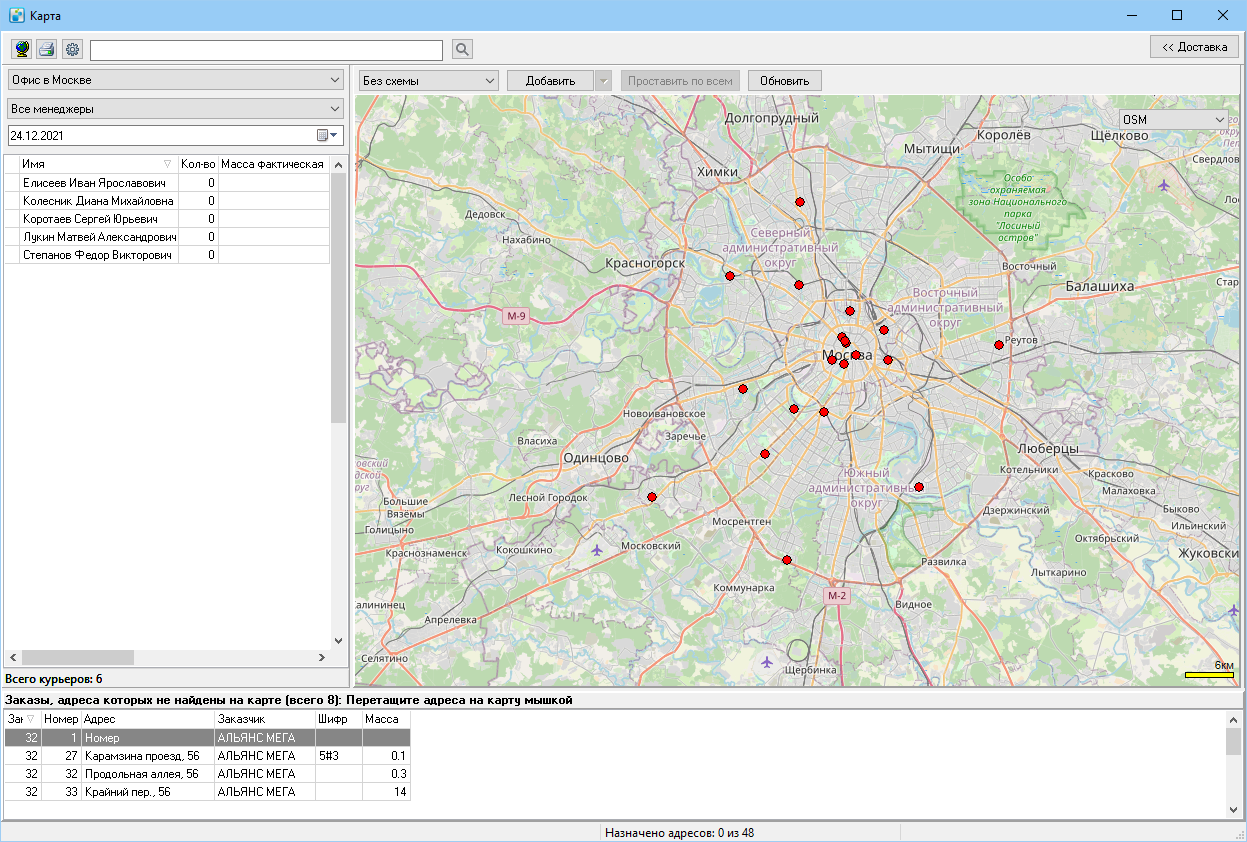Click the vertical scrollbar thumb of the courier list
Image resolution: width=1247 pixels, height=842 pixels.
tap(338, 298)
